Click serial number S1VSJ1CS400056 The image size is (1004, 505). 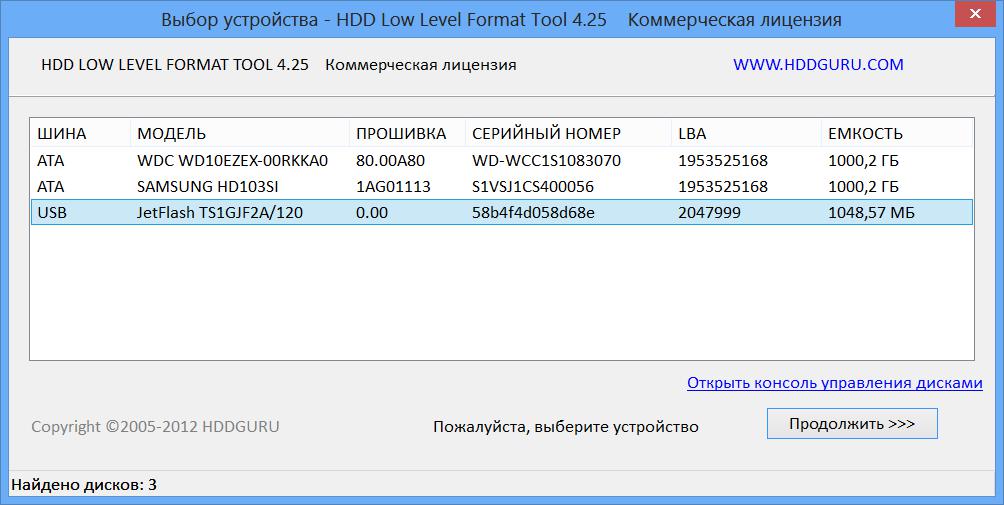click(533, 186)
